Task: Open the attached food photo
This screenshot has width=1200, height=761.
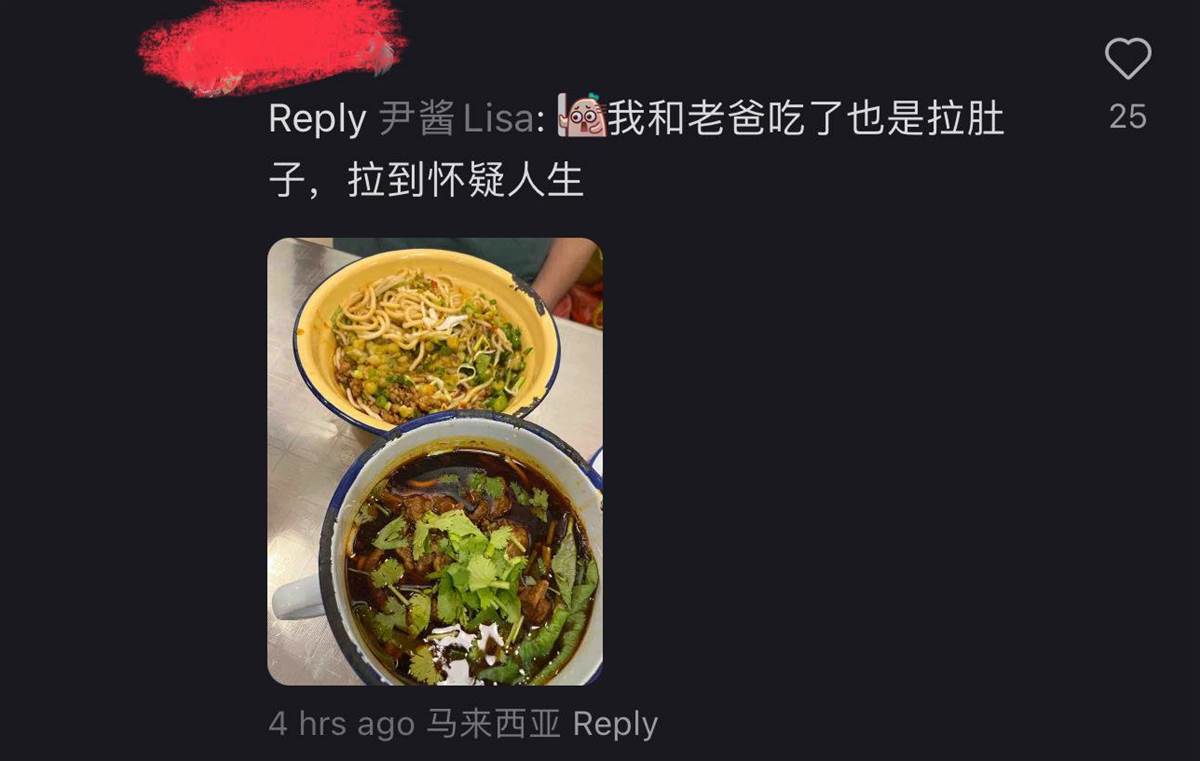Action: (435, 461)
